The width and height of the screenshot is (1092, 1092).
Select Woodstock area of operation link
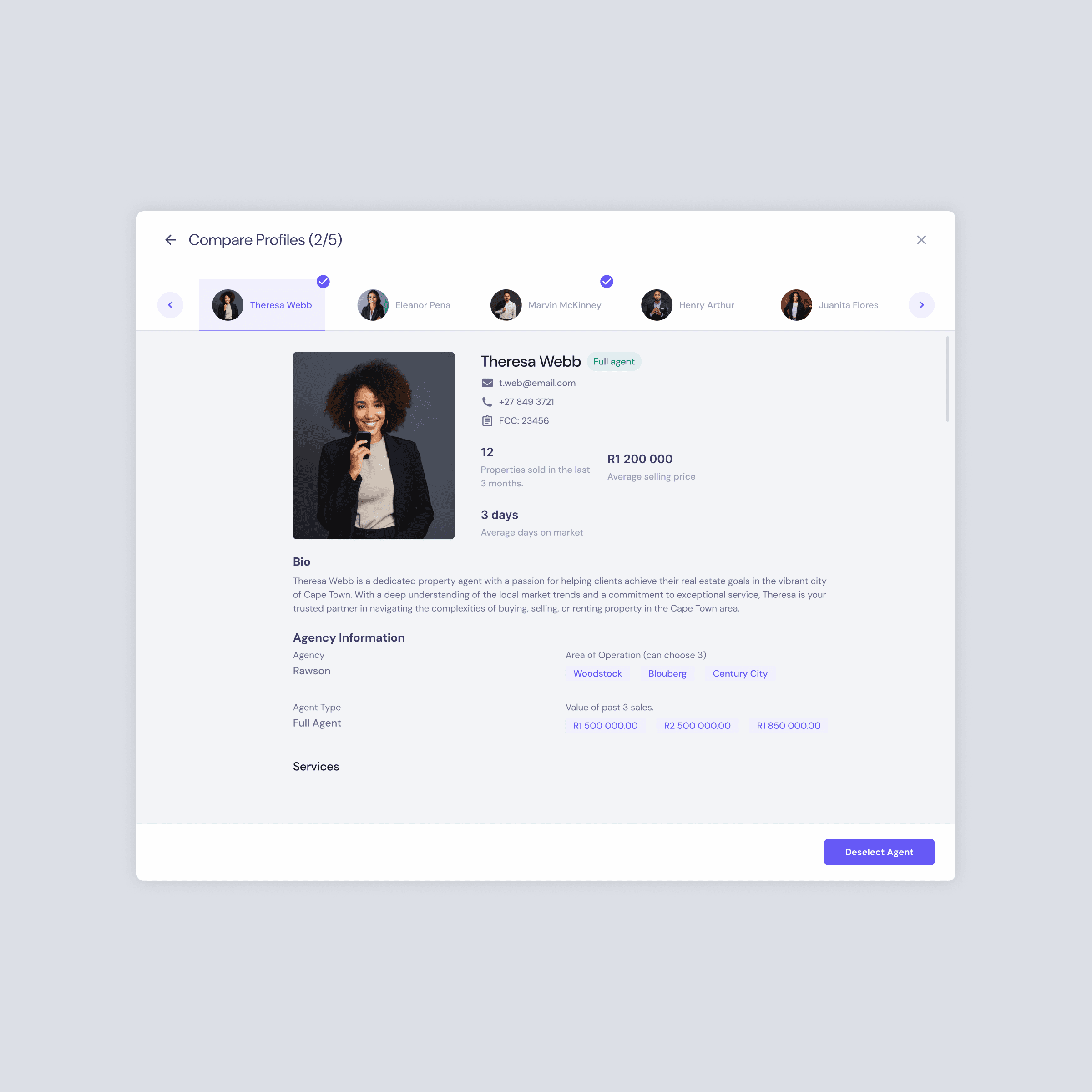pos(597,672)
